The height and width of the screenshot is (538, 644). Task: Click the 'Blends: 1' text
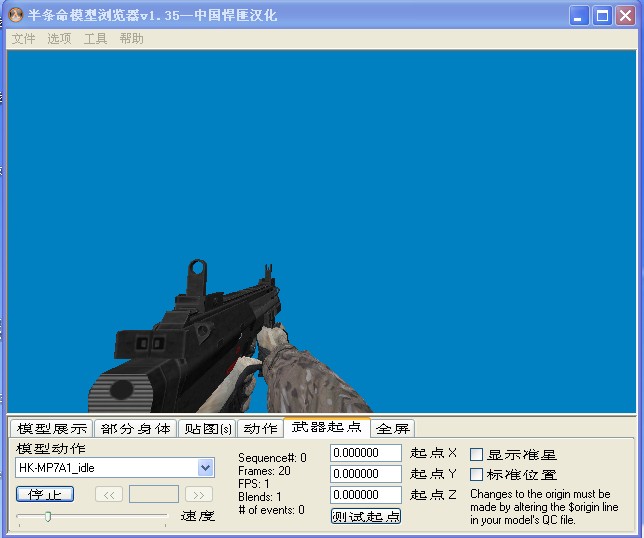point(260,497)
